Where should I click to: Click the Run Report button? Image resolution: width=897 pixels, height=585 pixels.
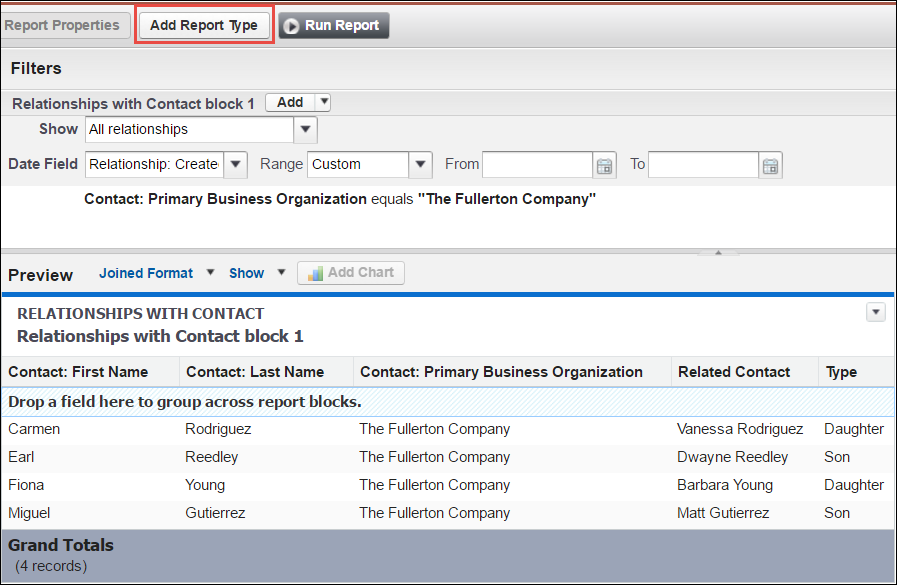(x=334, y=26)
